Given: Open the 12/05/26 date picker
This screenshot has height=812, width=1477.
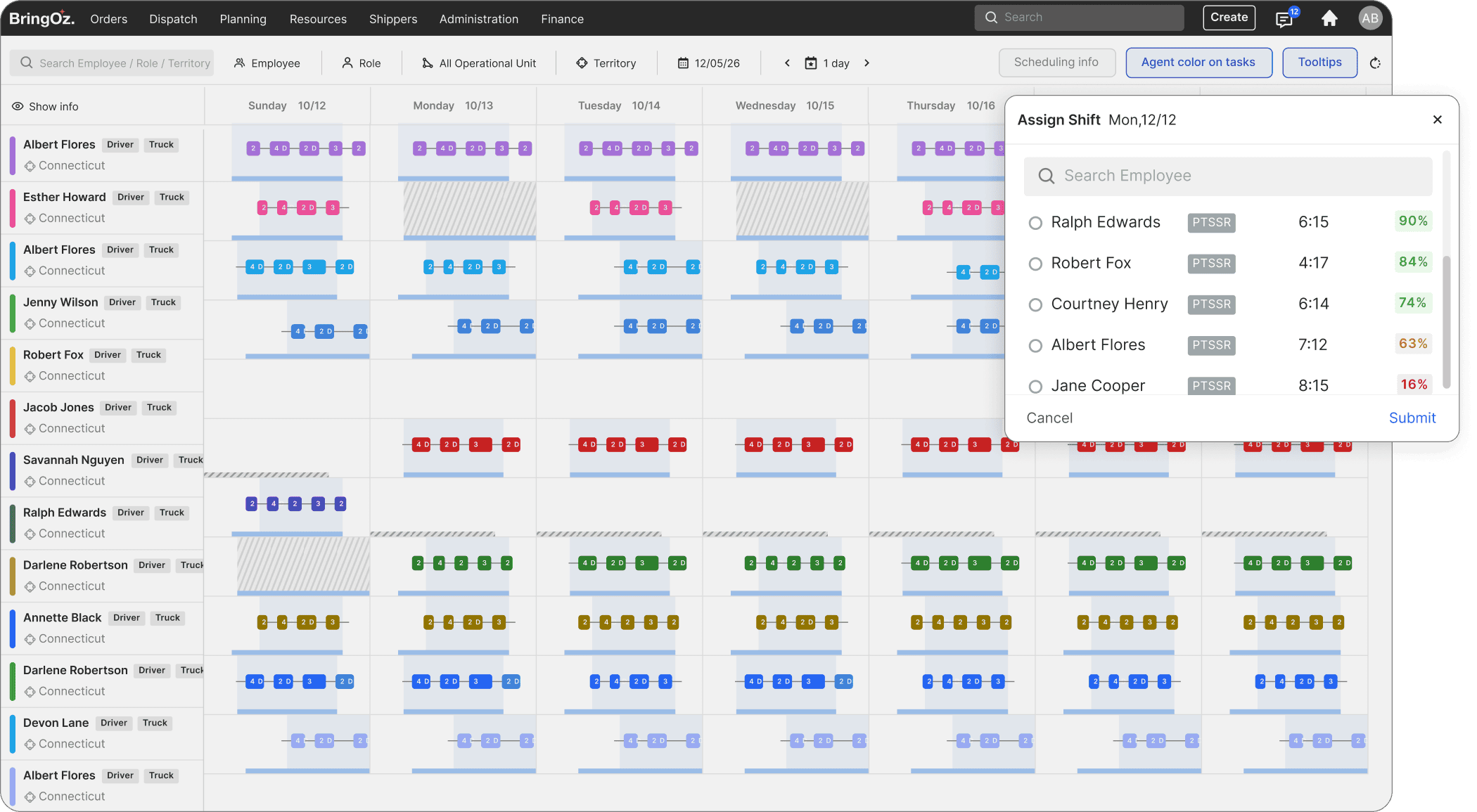Looking at the screenshot, I should 709,63.
